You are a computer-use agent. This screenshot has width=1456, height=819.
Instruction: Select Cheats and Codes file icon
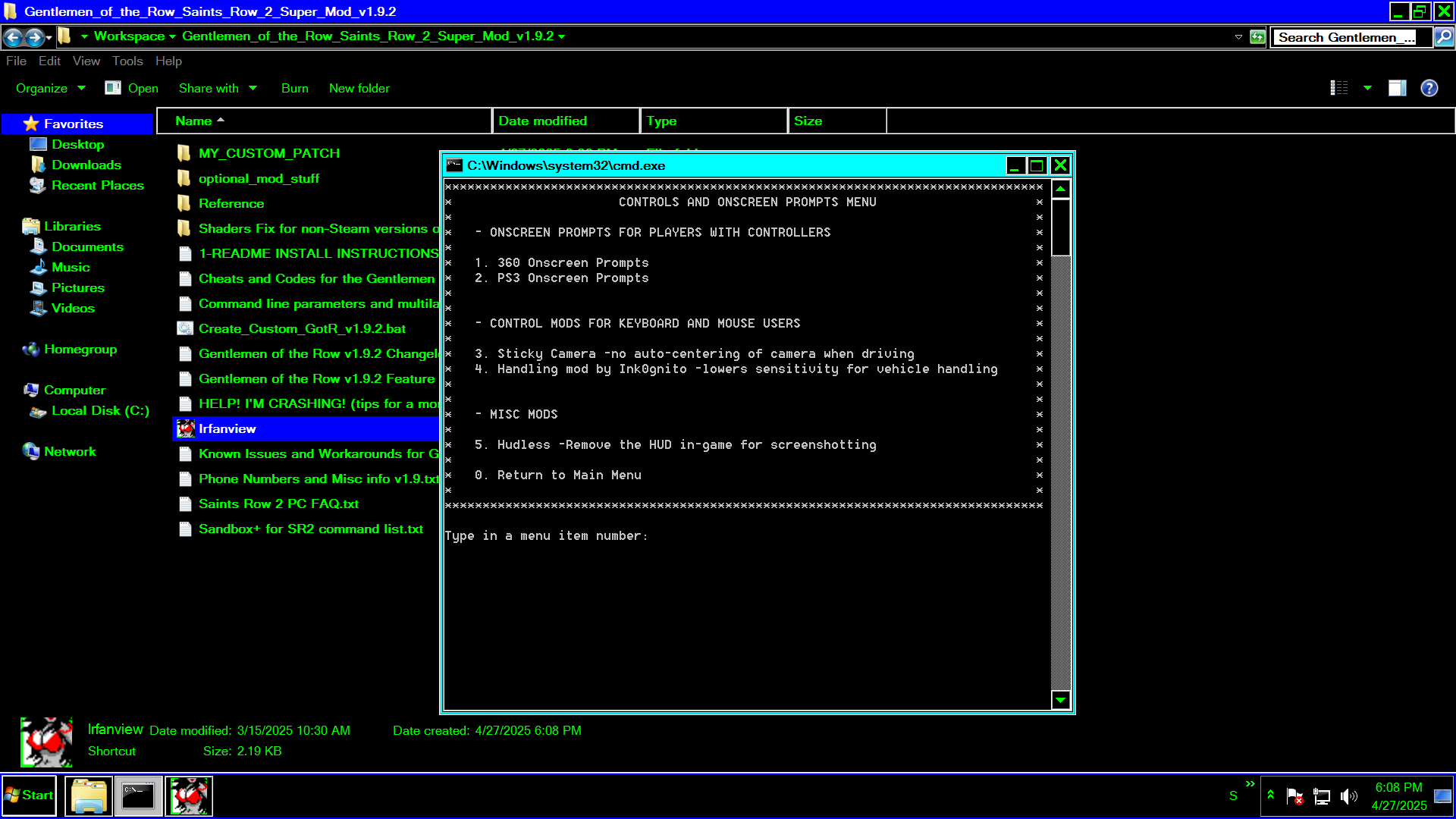pos(184,279)
